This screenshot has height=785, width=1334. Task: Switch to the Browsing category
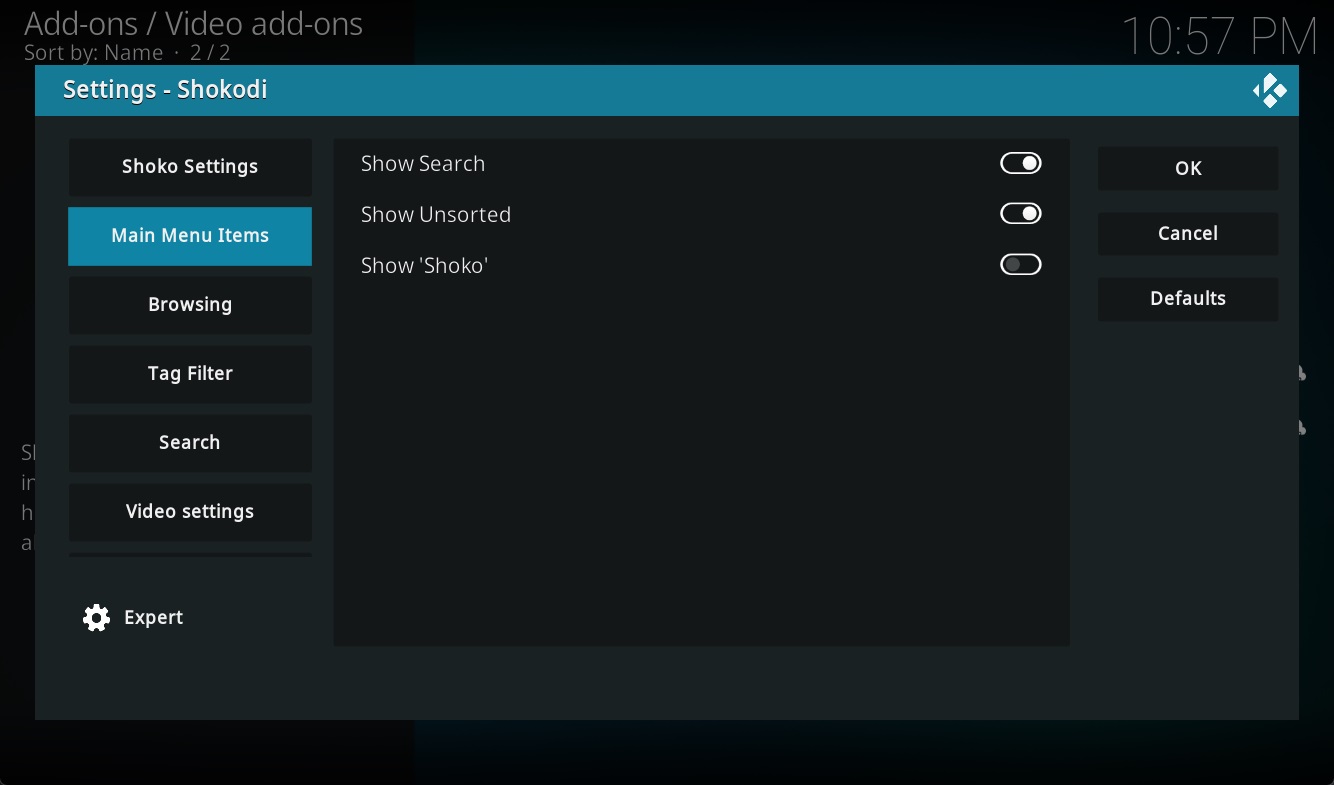click(190, 305)
